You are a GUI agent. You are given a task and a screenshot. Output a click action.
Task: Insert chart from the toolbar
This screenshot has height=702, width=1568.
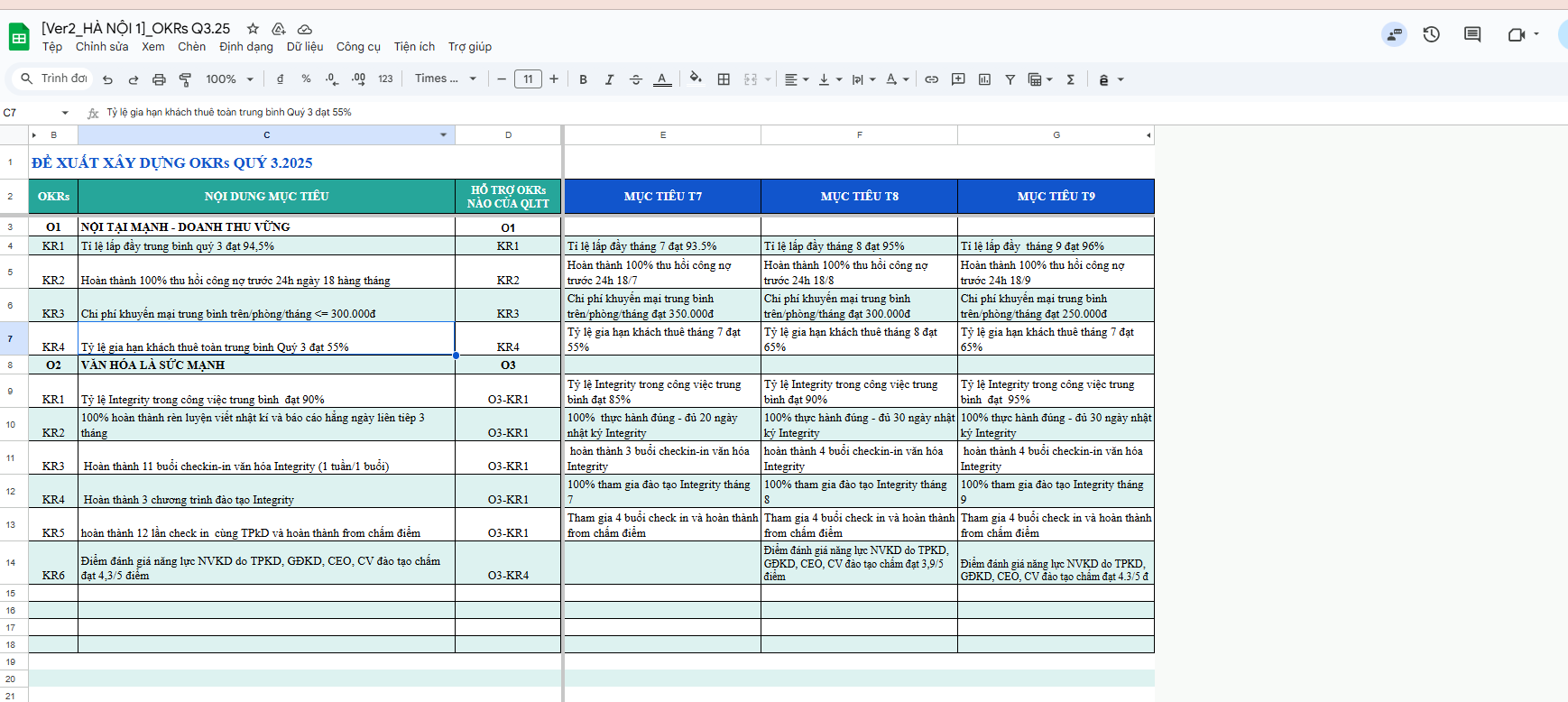coord(984,79)
